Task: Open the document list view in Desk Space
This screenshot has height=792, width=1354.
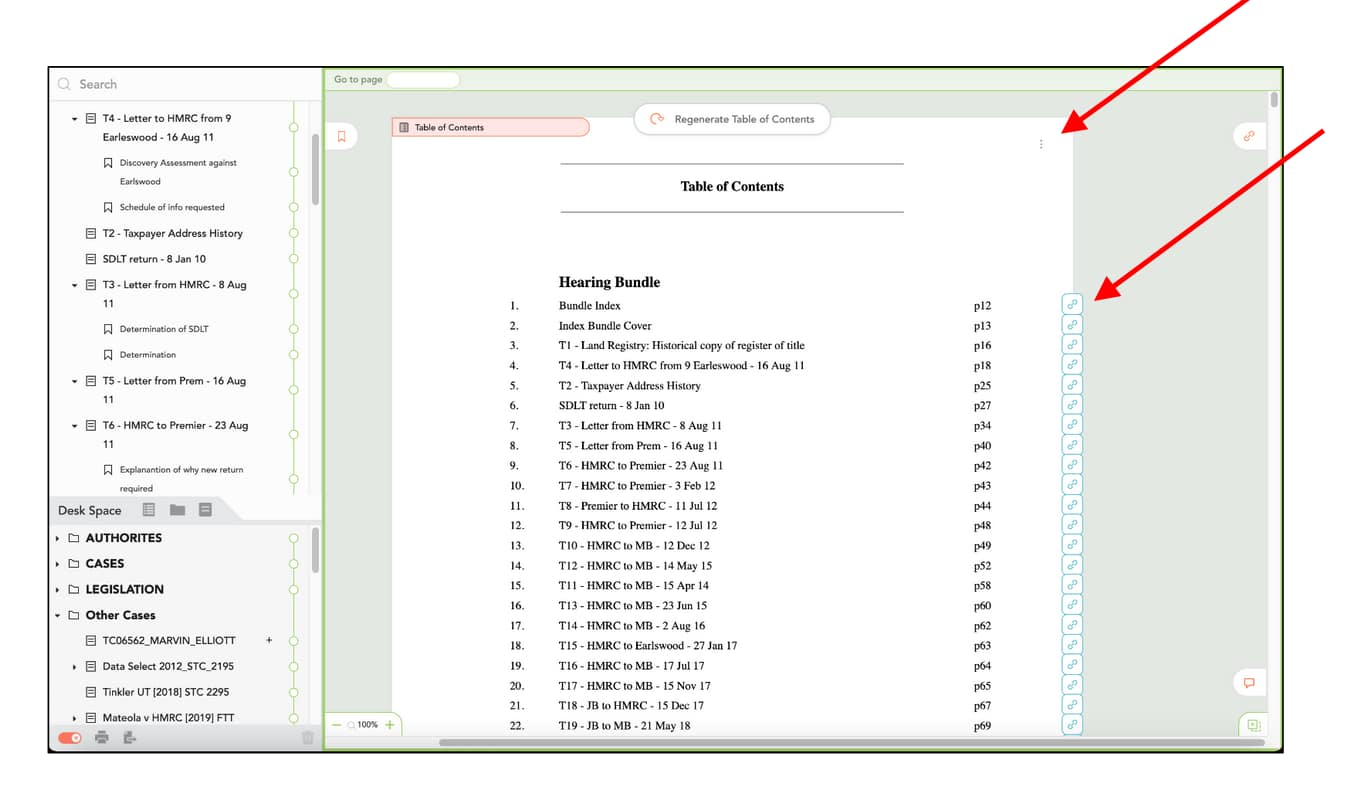Action: 148,510
